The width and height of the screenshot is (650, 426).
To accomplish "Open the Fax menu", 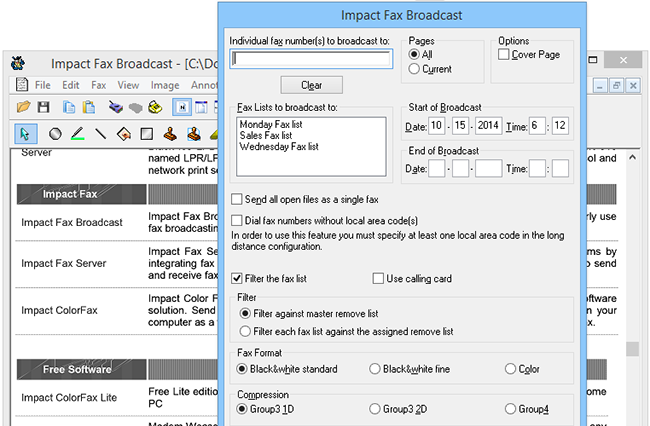I will coord(99,85).
